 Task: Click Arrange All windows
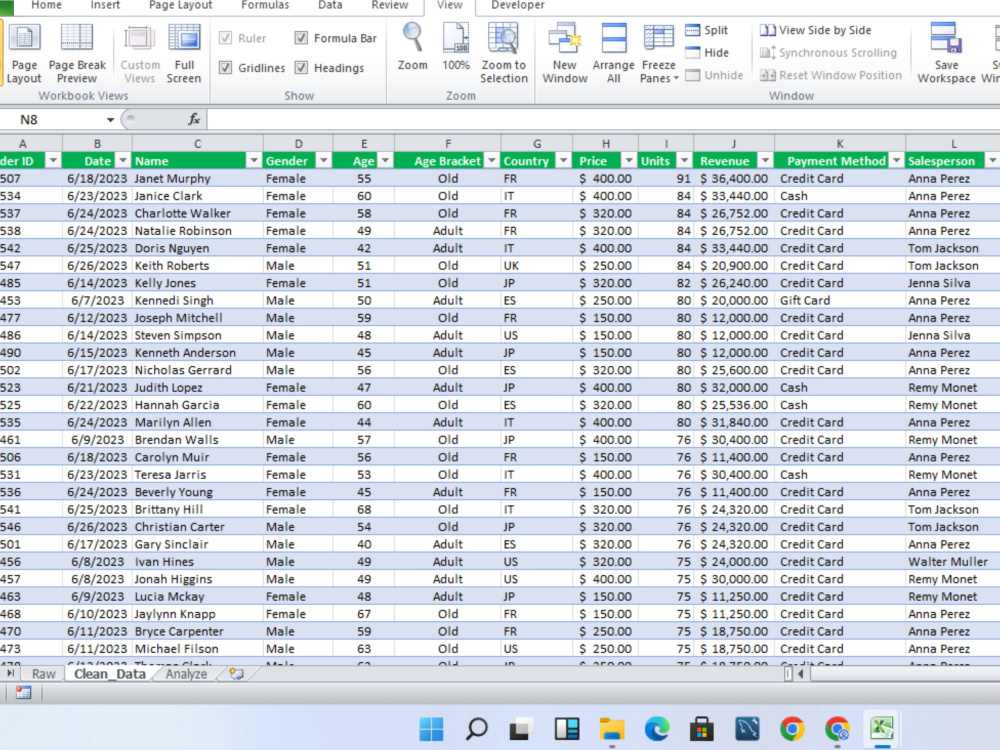[x=614, y=54]
